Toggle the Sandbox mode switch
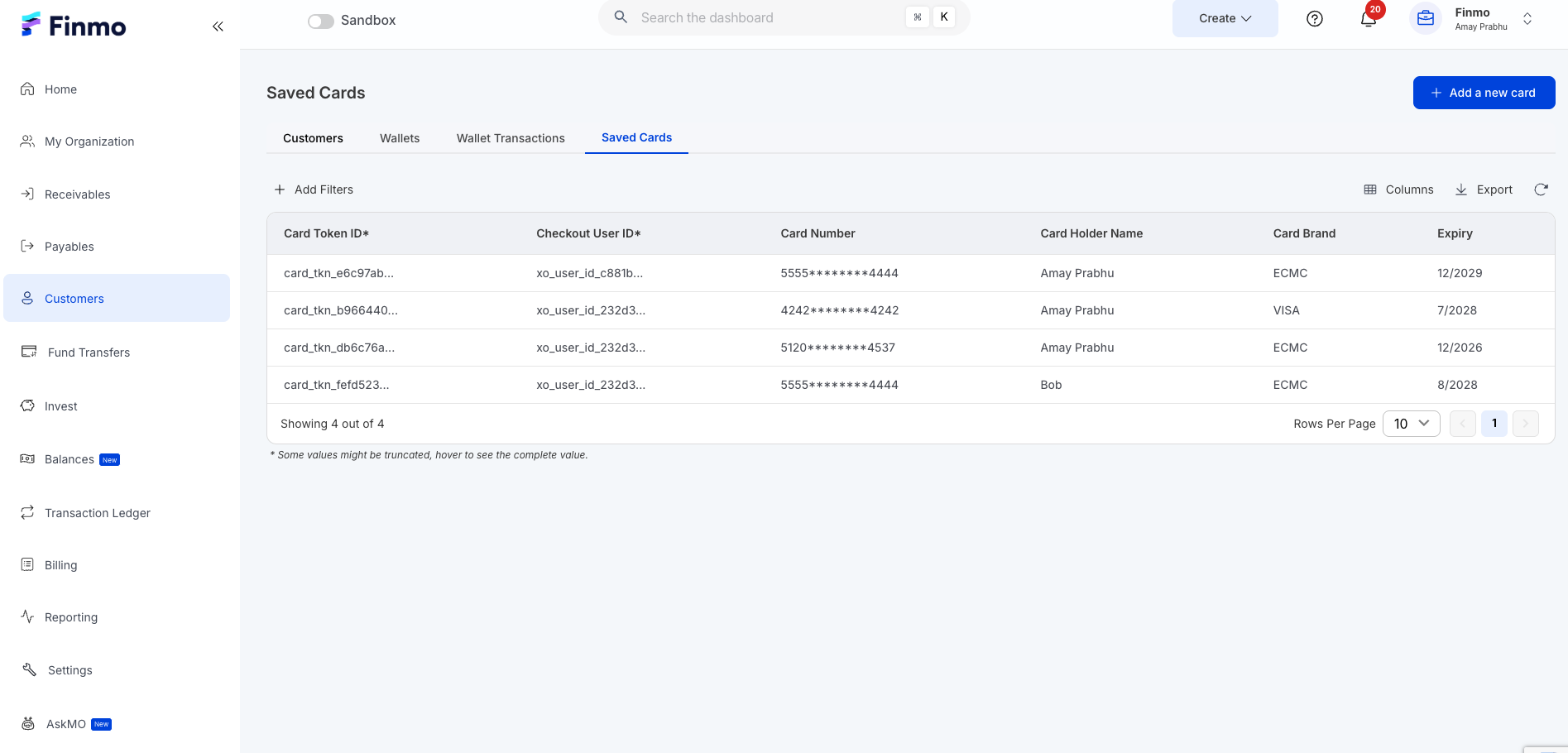This screenshot has width=1568, height=753. (321, 21)
